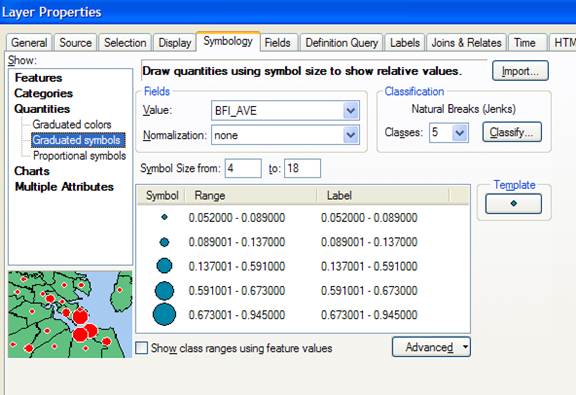Select Proportional symbols in the tree
Screen dimensions: 576x395
tap(79, 155)
